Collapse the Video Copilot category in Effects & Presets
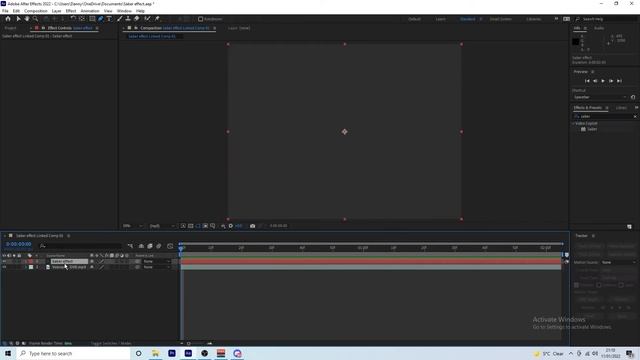 tap(573, 123)
